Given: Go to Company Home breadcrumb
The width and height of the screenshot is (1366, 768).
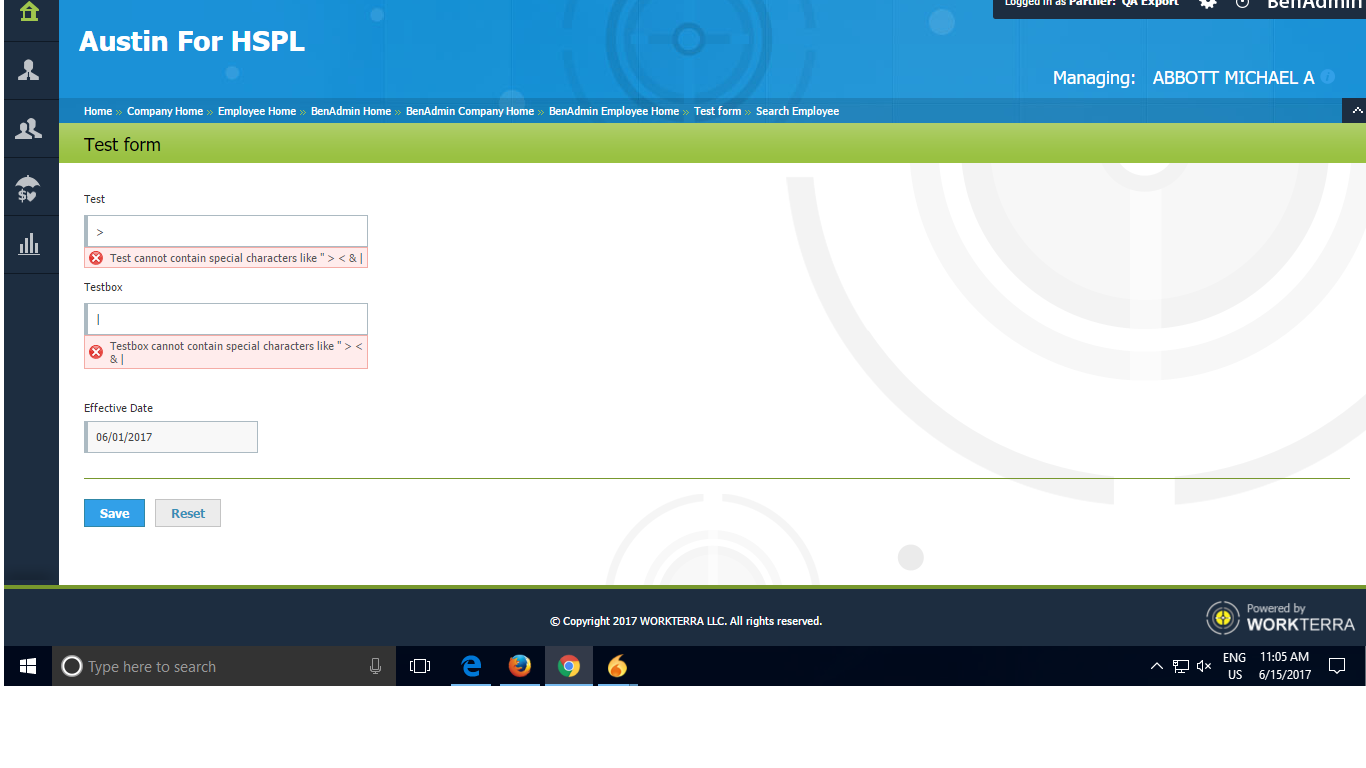Looking at the screenshot, I should (165, 111).
